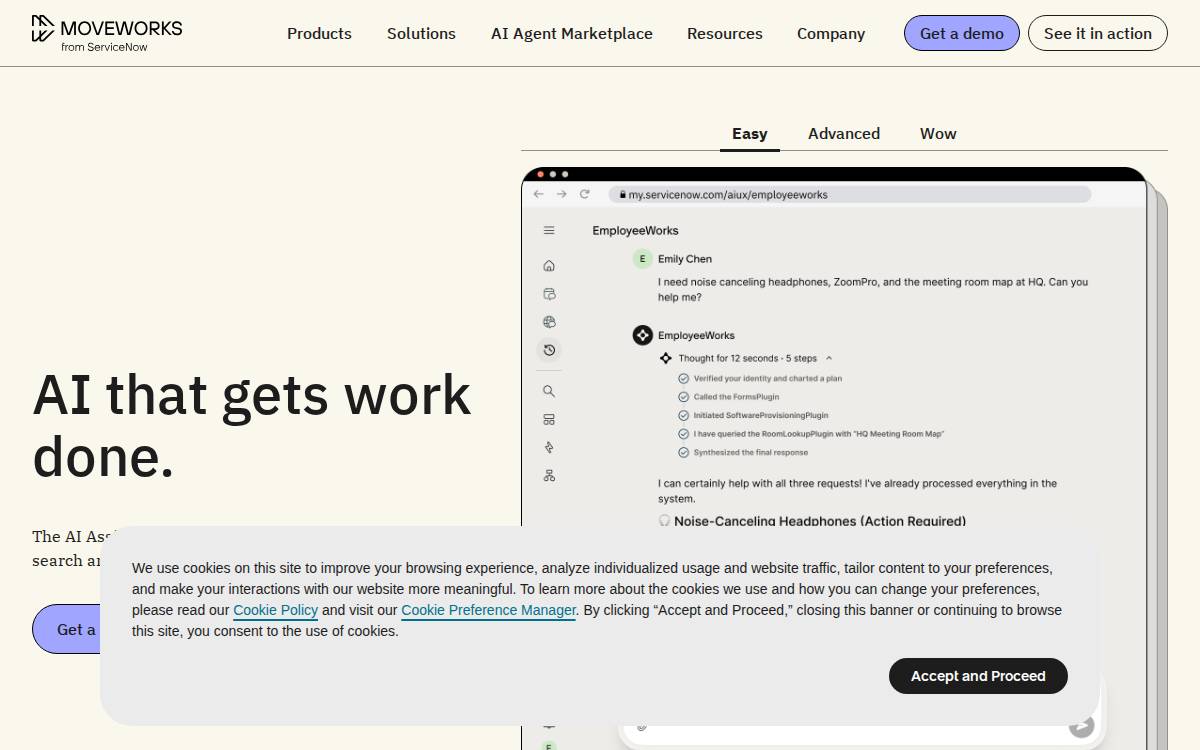Click 'Synthesized the final response' step text
Image resolution: width=1200 pixels, height=750 pixels.
click(751, 452)
